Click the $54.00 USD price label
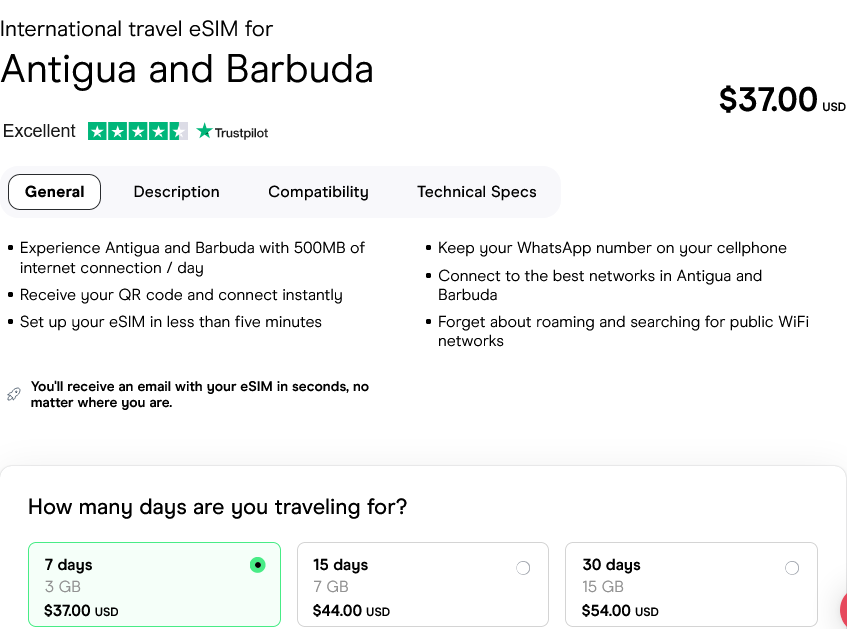 coord(620,611)
